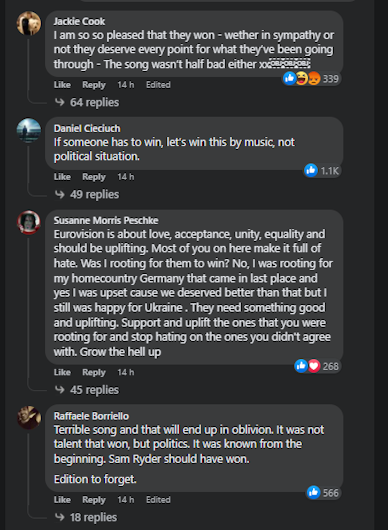Open Daniel Cieciuch's profile avatar
This screenshot has height=530, width=388.
click(29, 130)
